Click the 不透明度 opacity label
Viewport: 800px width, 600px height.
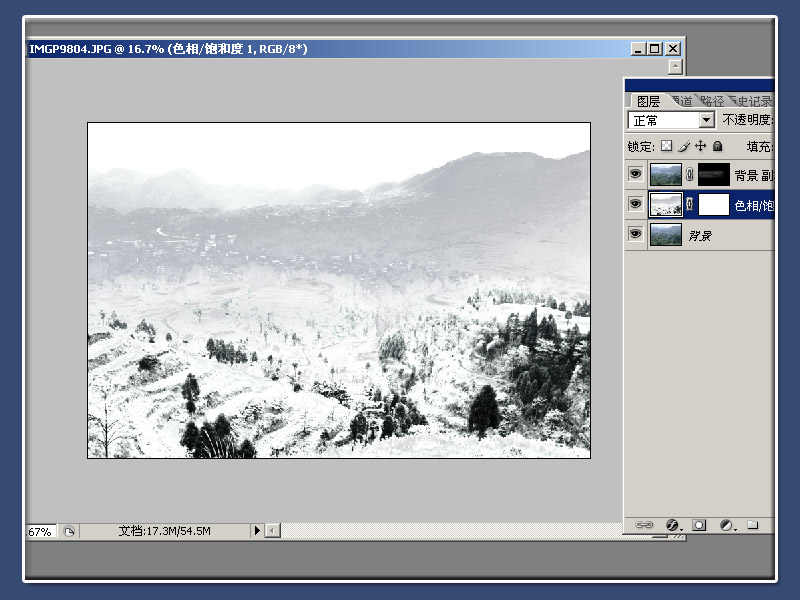click(748, 120)
